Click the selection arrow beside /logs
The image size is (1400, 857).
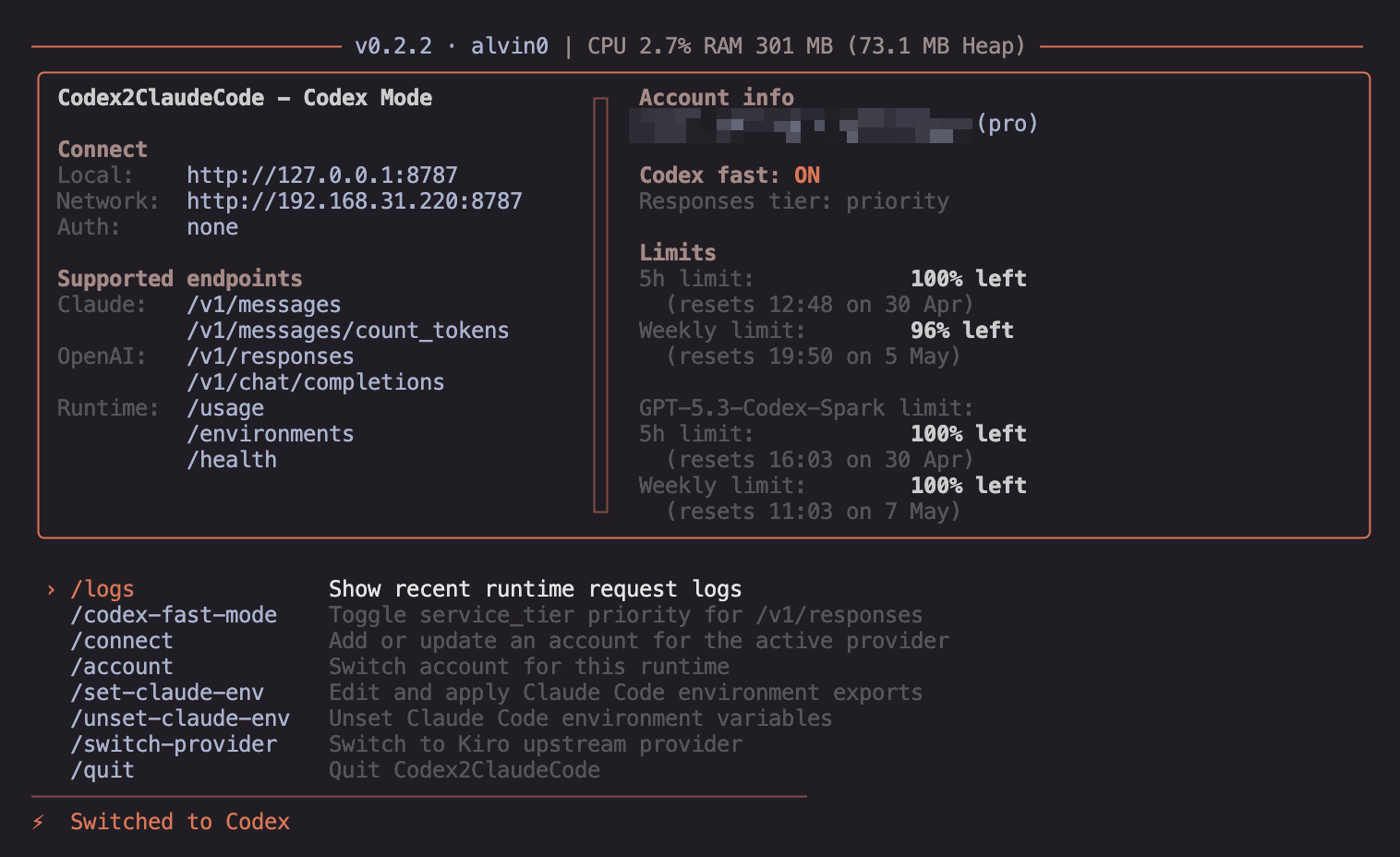point(51,589)
